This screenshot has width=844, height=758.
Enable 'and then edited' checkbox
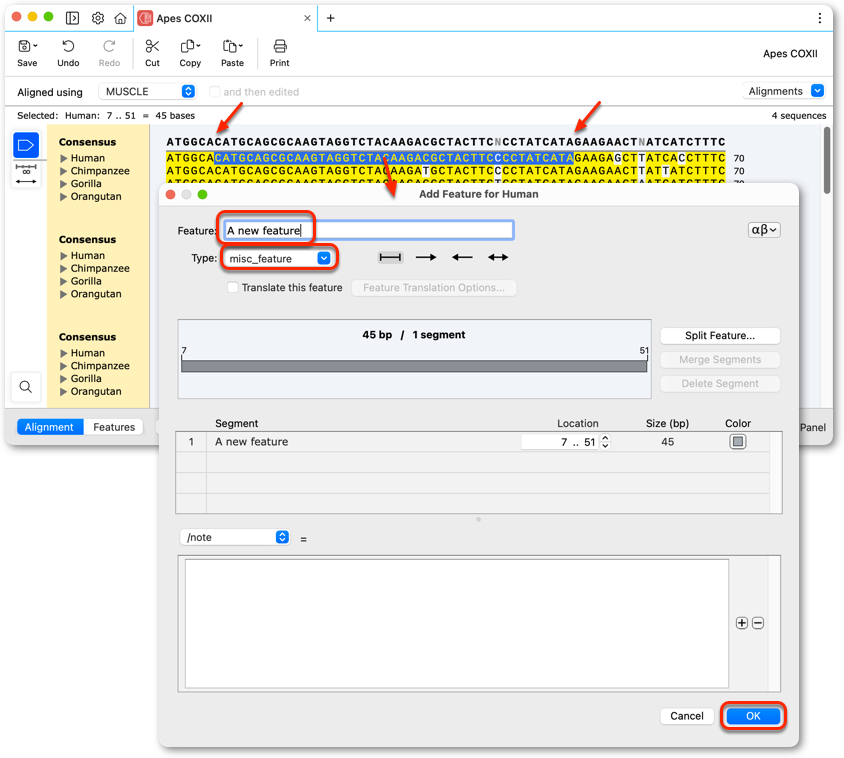coord(215,92)
